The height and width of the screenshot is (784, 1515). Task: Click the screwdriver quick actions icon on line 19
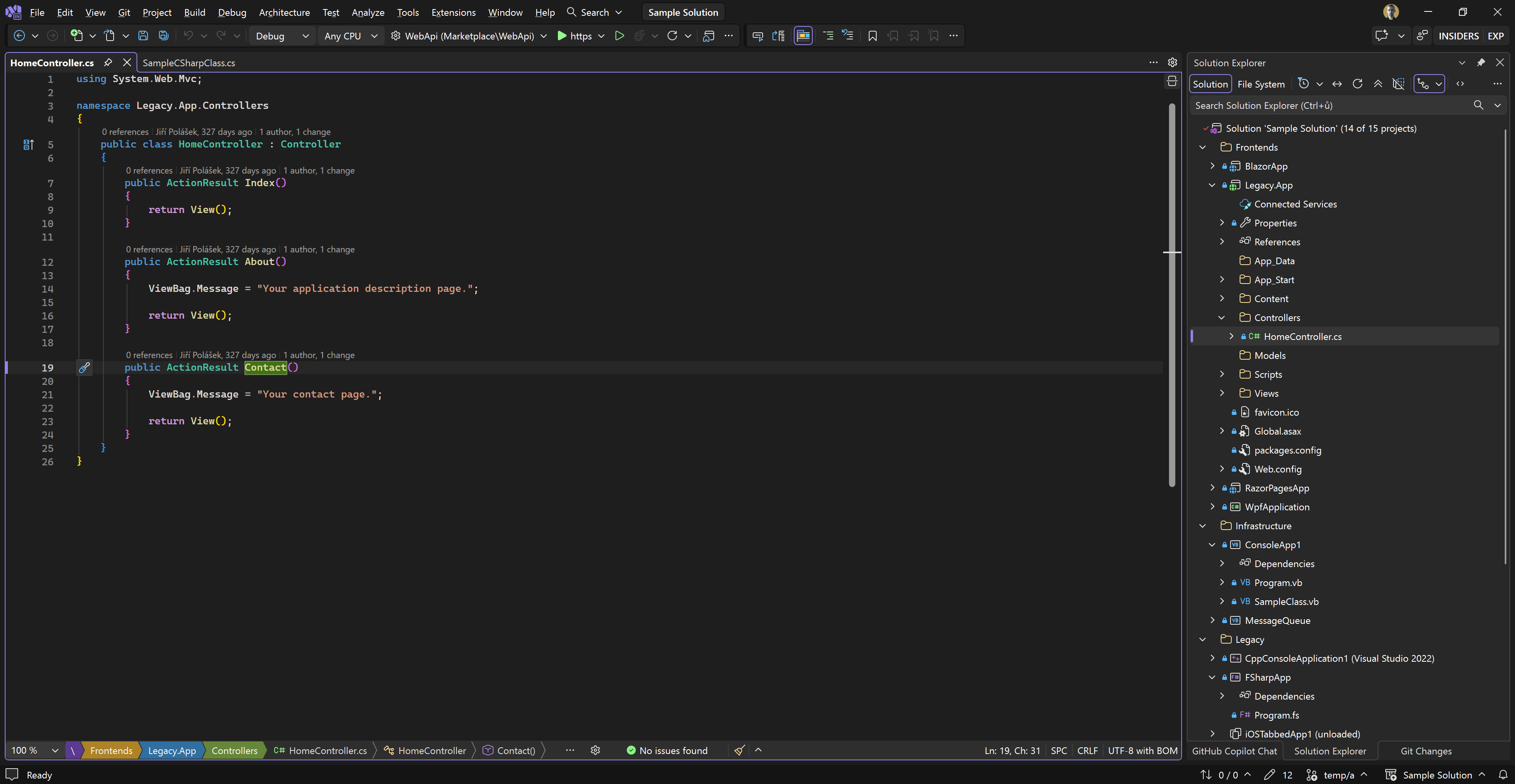click(x=85, y=367)
